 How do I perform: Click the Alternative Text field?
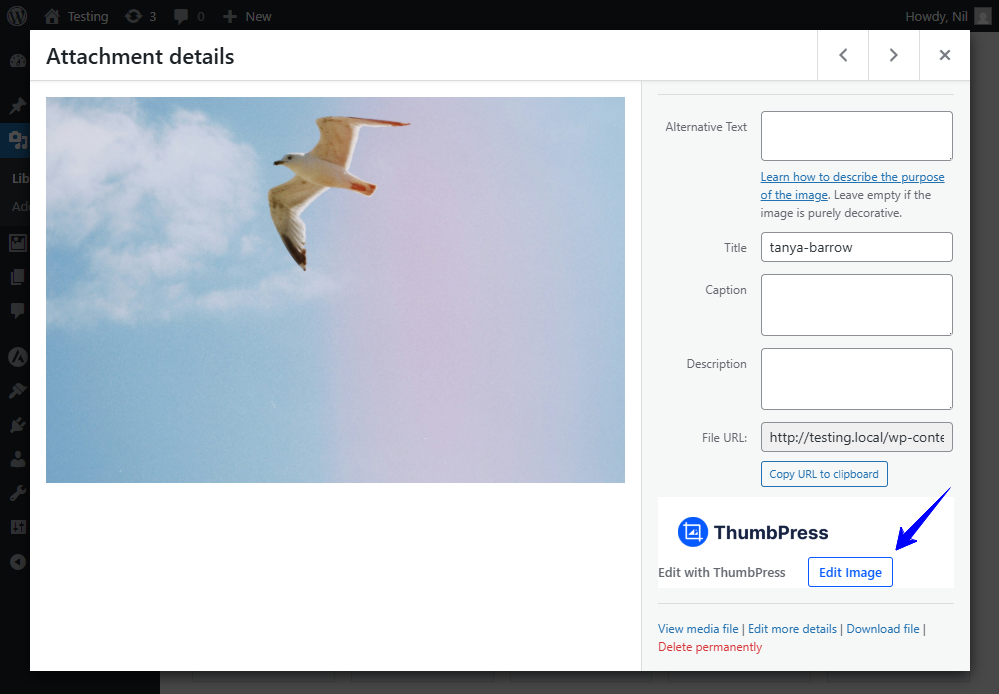tap(856, 136)
